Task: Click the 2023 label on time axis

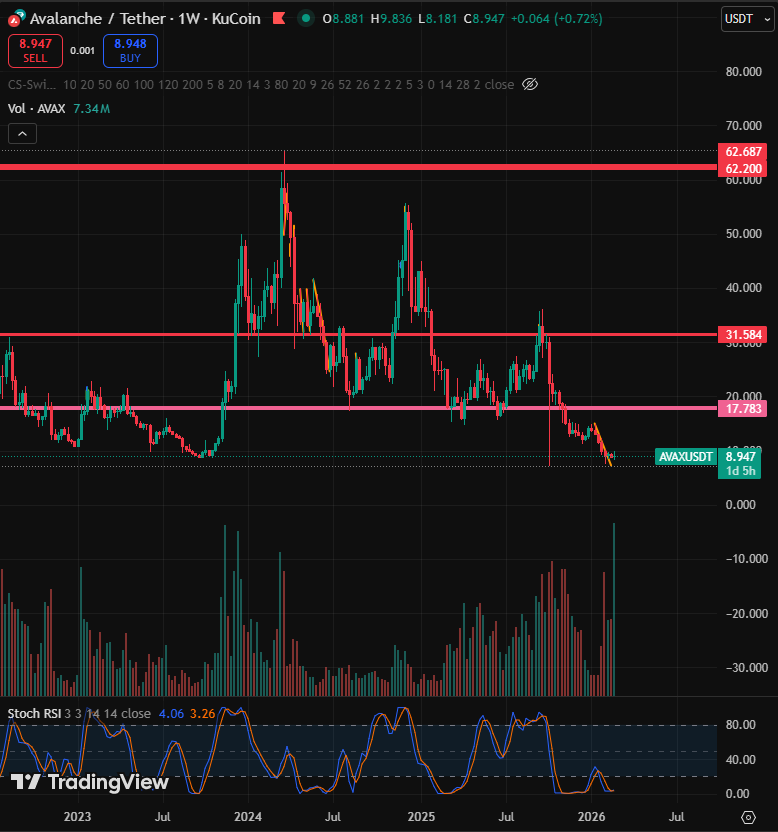Action: coord(77,817)
